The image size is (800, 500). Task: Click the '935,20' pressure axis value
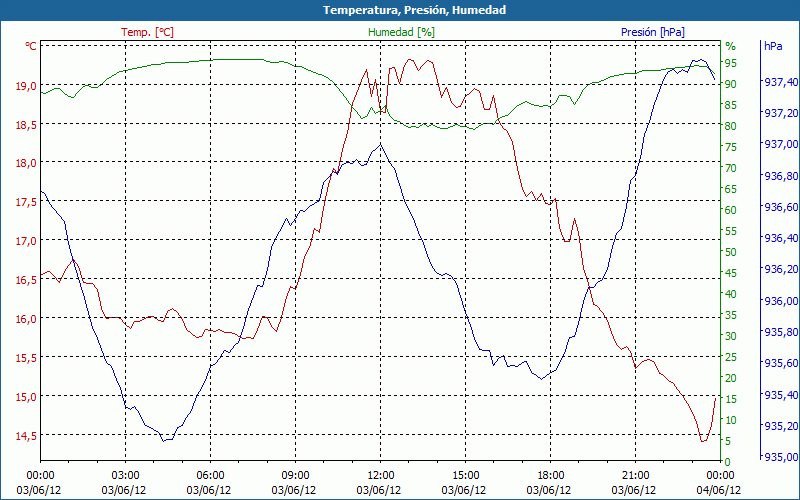(779, 426)
